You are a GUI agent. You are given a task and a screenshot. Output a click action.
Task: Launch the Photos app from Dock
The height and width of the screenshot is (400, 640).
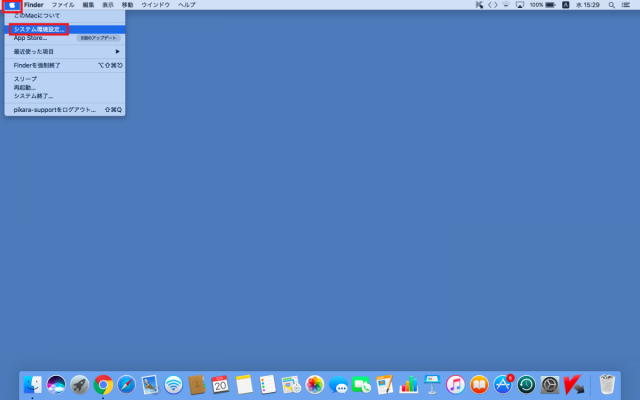tap(315, 384)
